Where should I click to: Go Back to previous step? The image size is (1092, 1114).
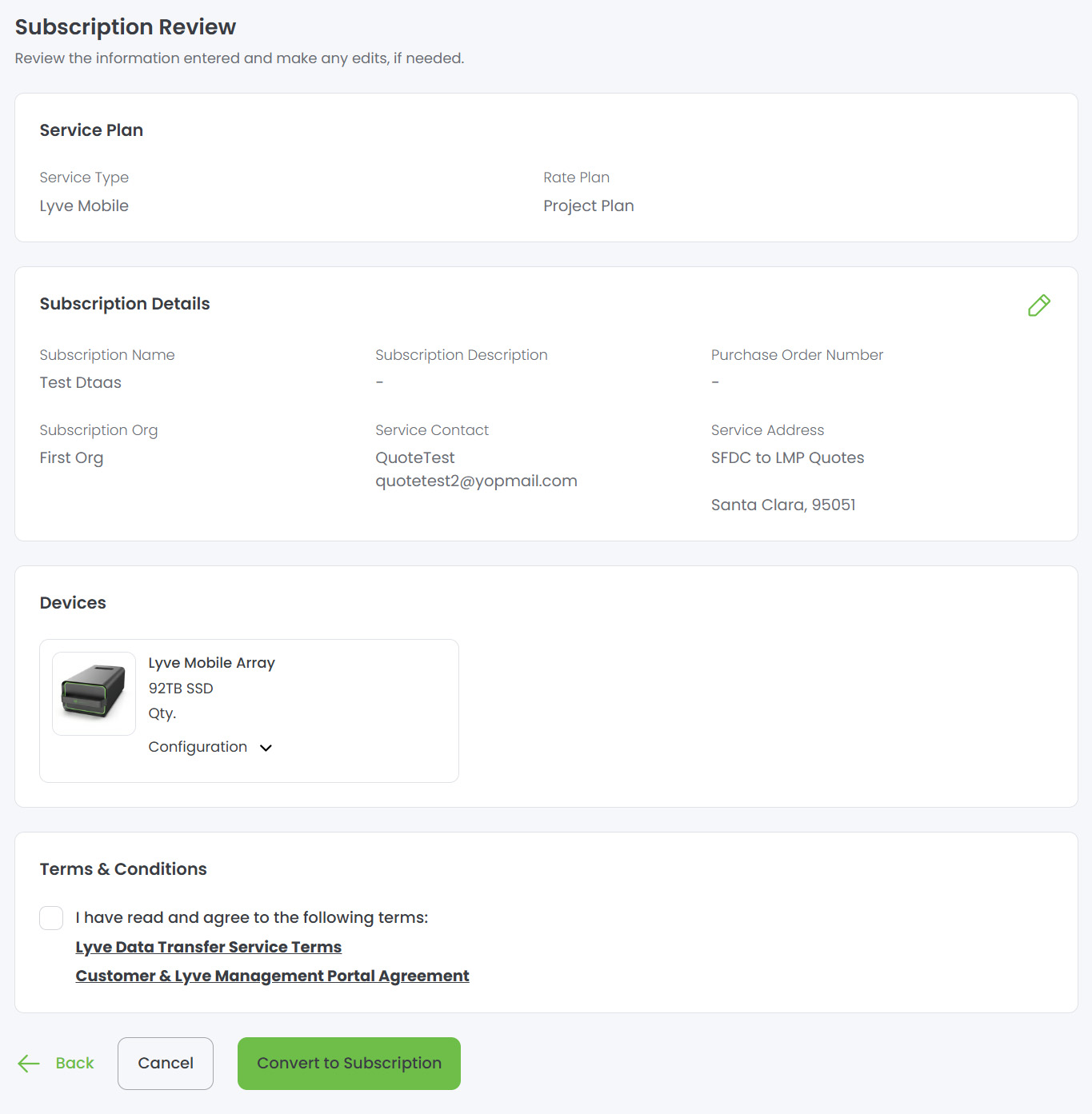[x=74, y=1063]
